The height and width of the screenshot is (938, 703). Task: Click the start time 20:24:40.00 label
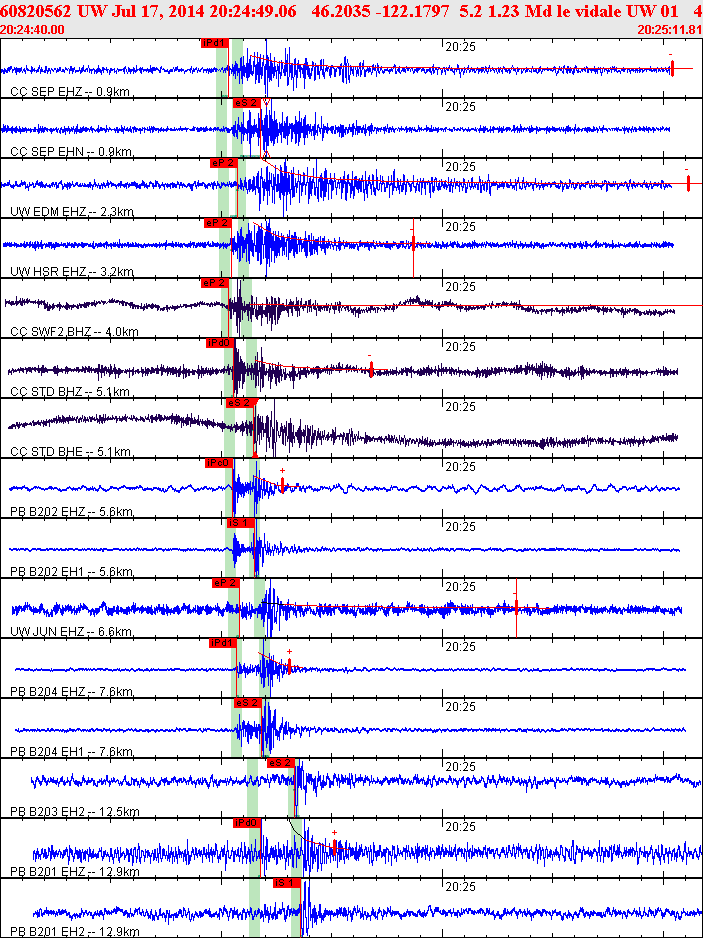32,29
